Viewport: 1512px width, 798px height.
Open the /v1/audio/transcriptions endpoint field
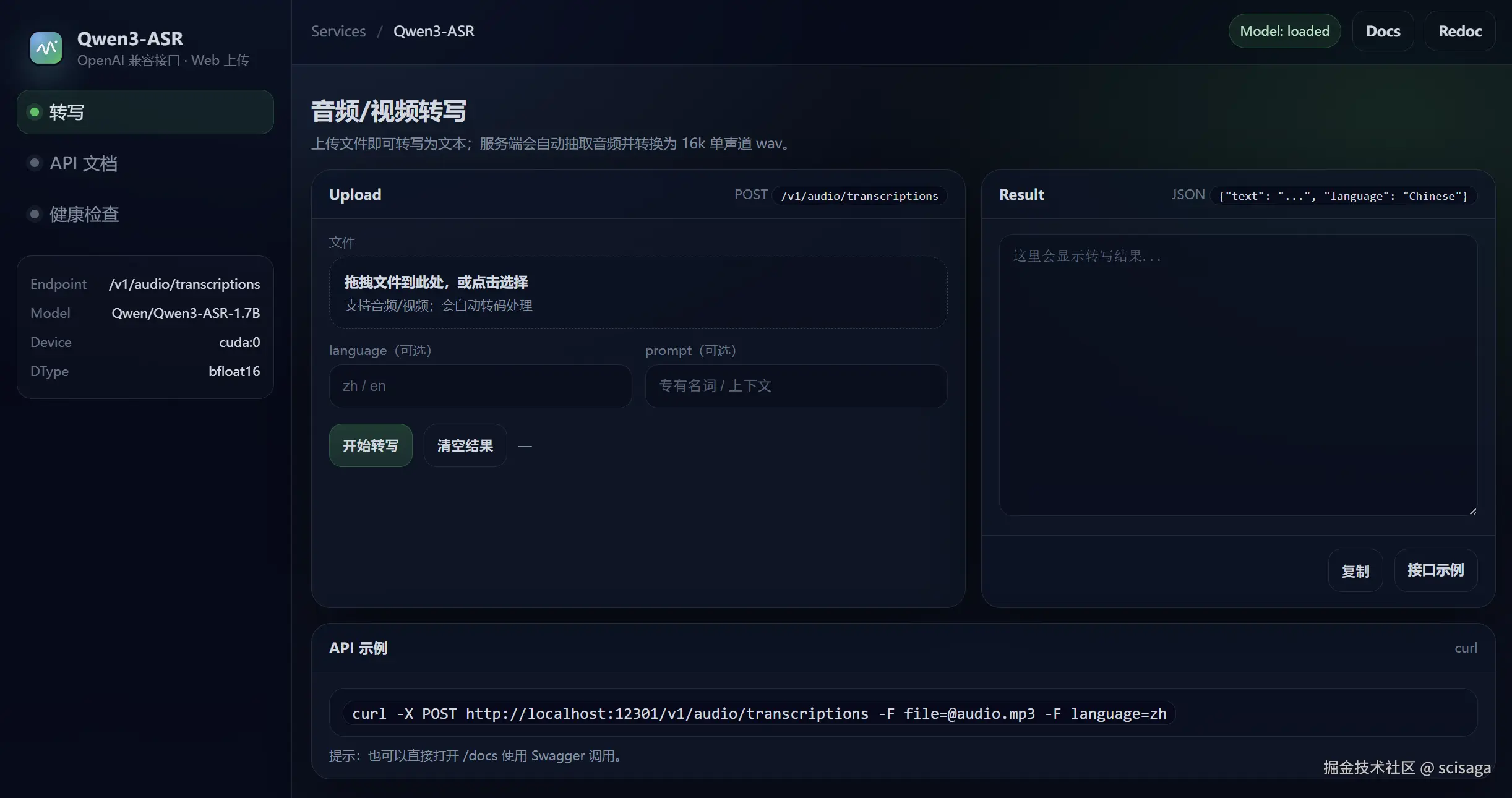[x=859, y=195]
